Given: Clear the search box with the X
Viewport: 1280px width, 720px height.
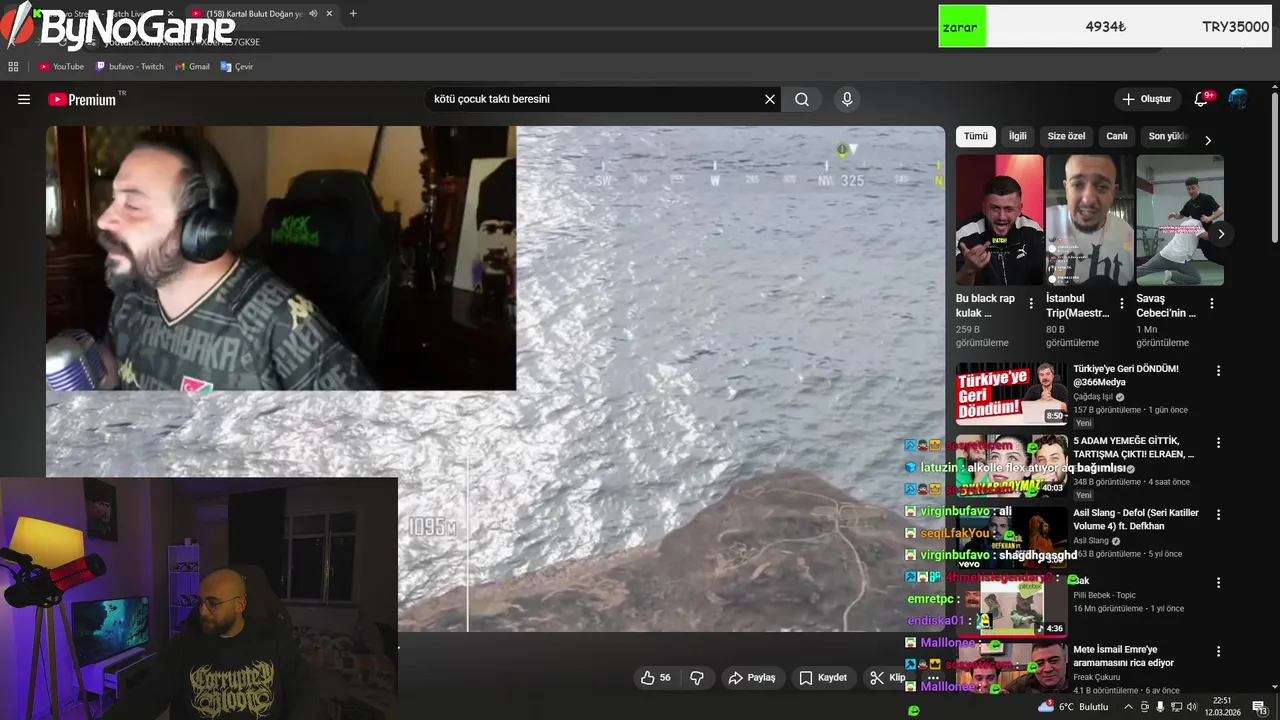Looking at the screenshot, I should click(x=770, y=99).
